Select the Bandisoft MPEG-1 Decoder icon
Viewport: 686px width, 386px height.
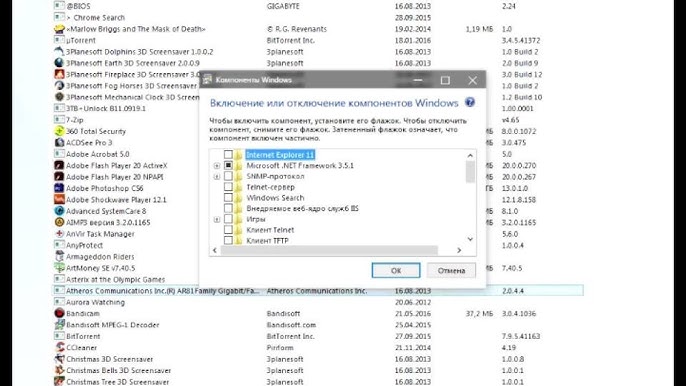(59, 325)
